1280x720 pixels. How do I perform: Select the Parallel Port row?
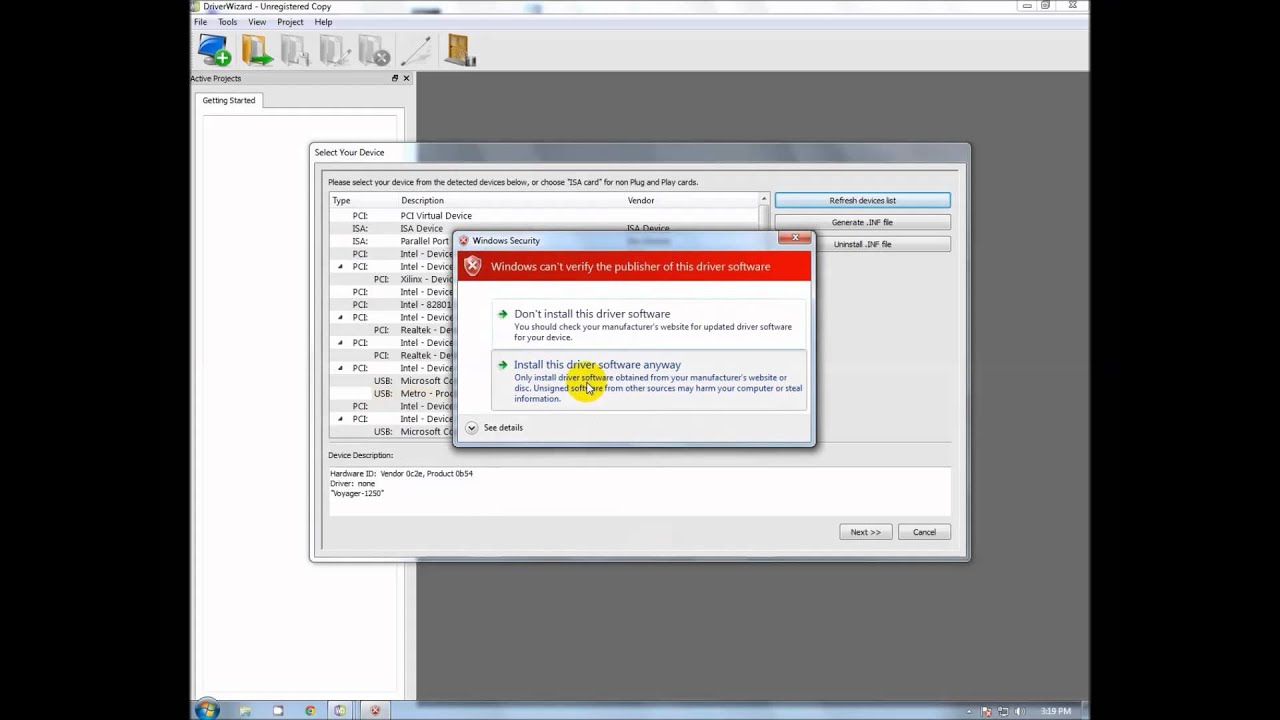392,241
